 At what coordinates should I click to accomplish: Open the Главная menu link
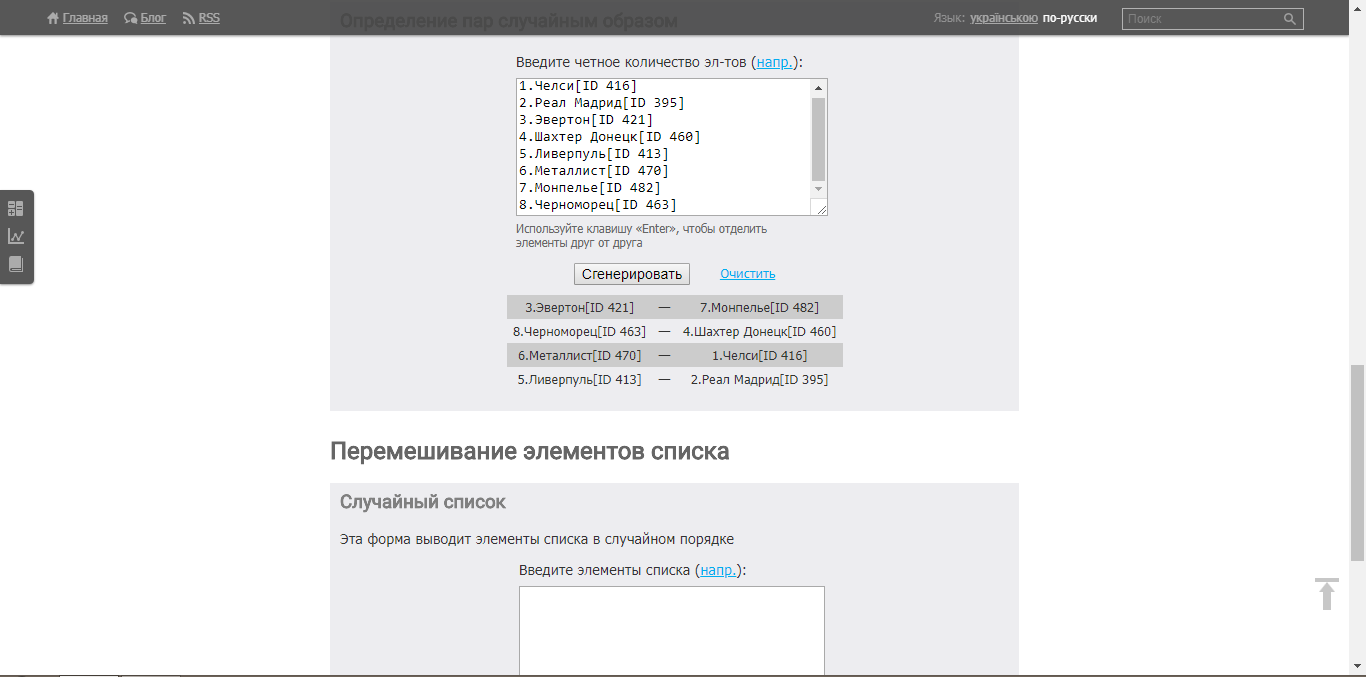click(x=85, y=18)
